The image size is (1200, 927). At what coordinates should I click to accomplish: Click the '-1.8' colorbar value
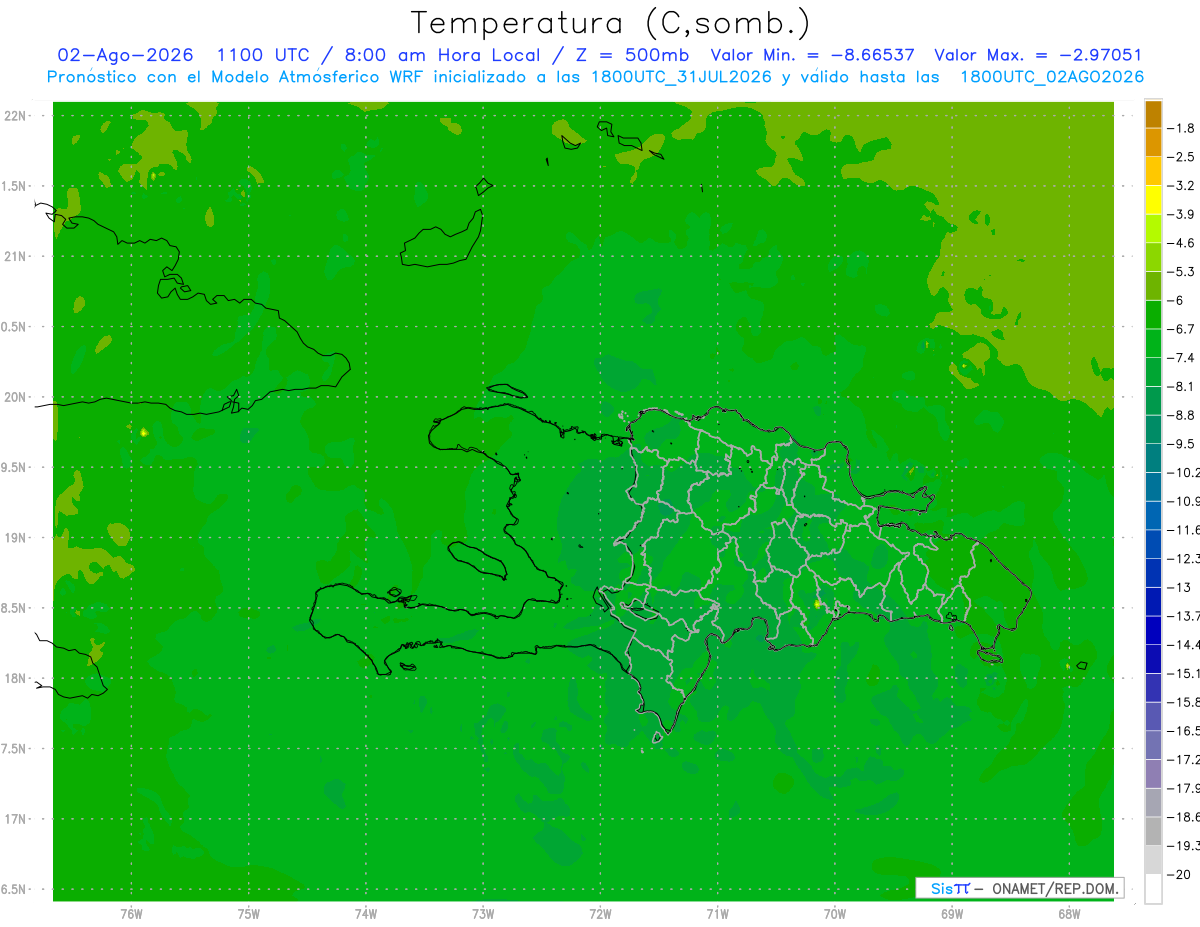pyautogui.click(x=1182, y=128)
